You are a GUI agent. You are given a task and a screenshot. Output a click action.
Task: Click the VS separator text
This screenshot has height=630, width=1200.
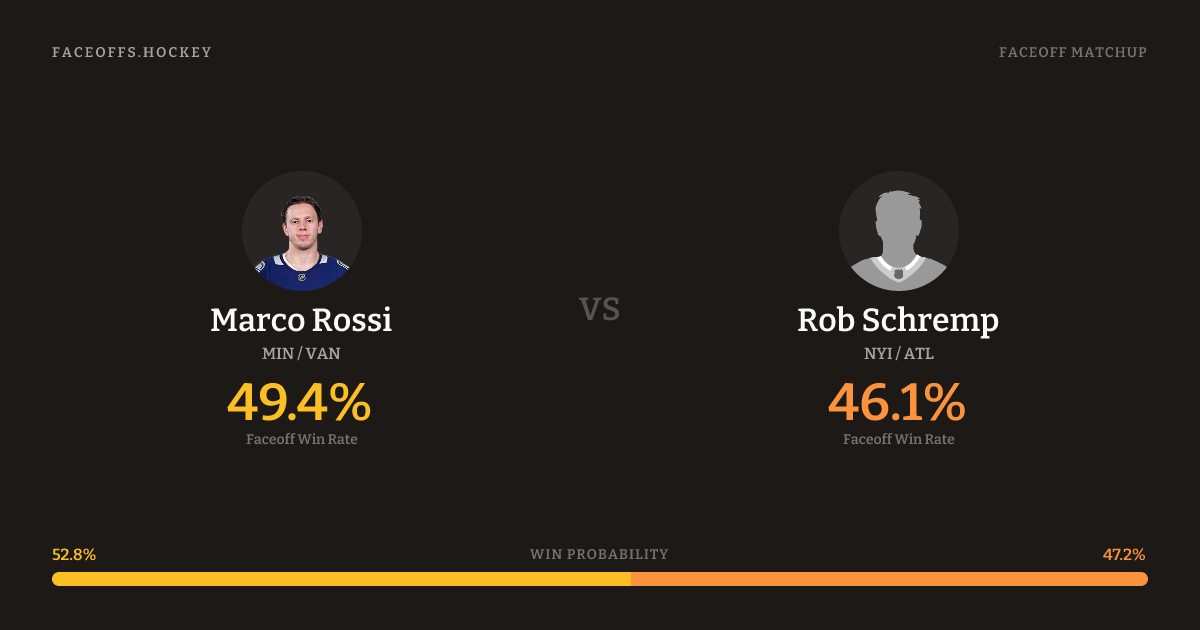600,309
